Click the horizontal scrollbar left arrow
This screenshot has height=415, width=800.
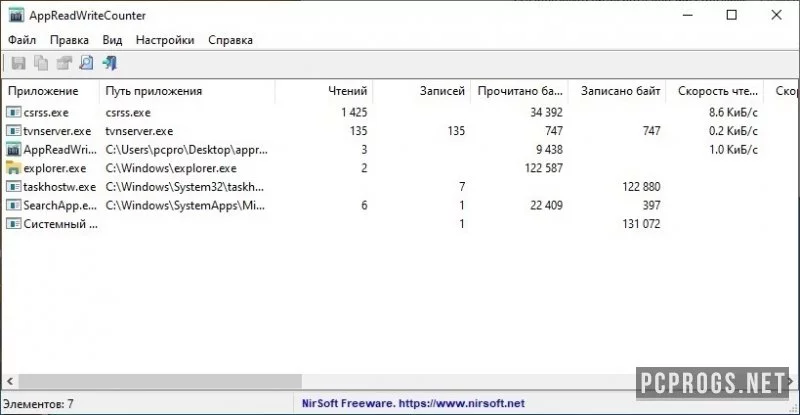point(10,381)
